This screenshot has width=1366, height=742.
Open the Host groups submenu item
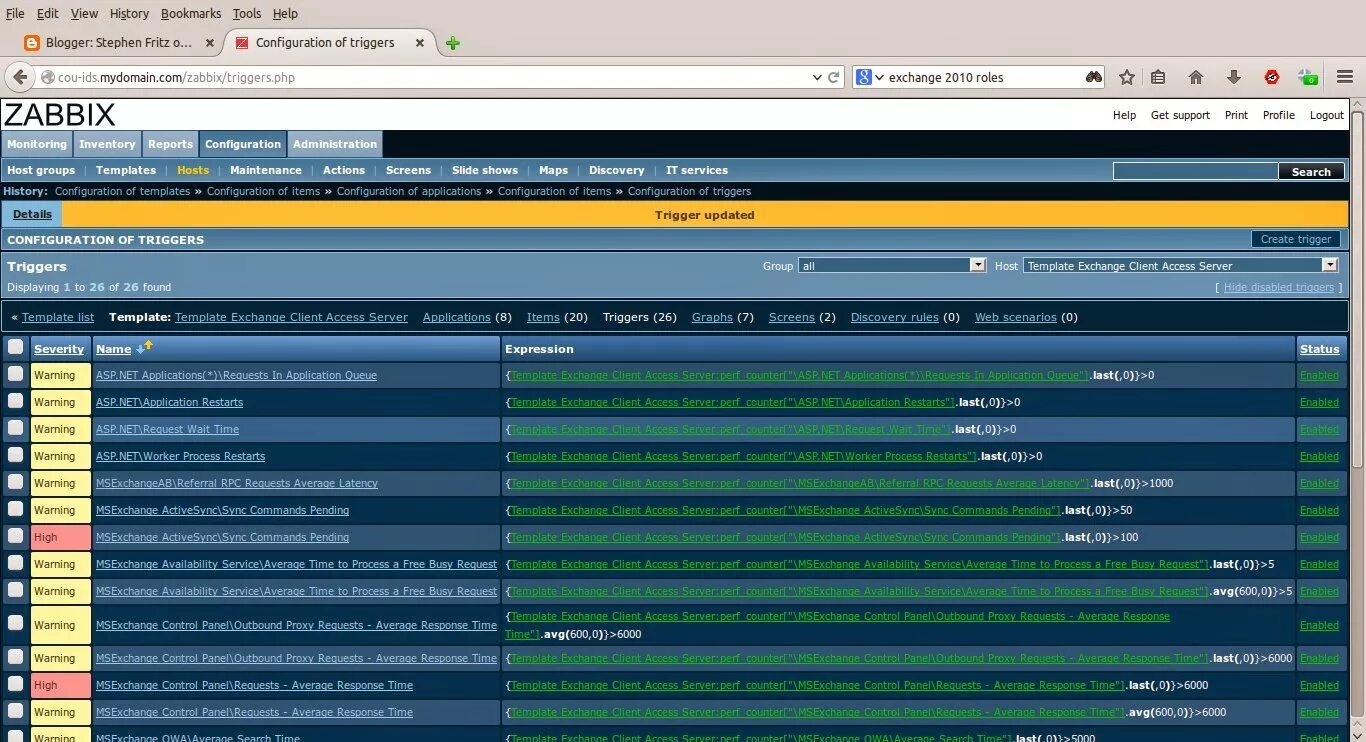coord(41,170)
